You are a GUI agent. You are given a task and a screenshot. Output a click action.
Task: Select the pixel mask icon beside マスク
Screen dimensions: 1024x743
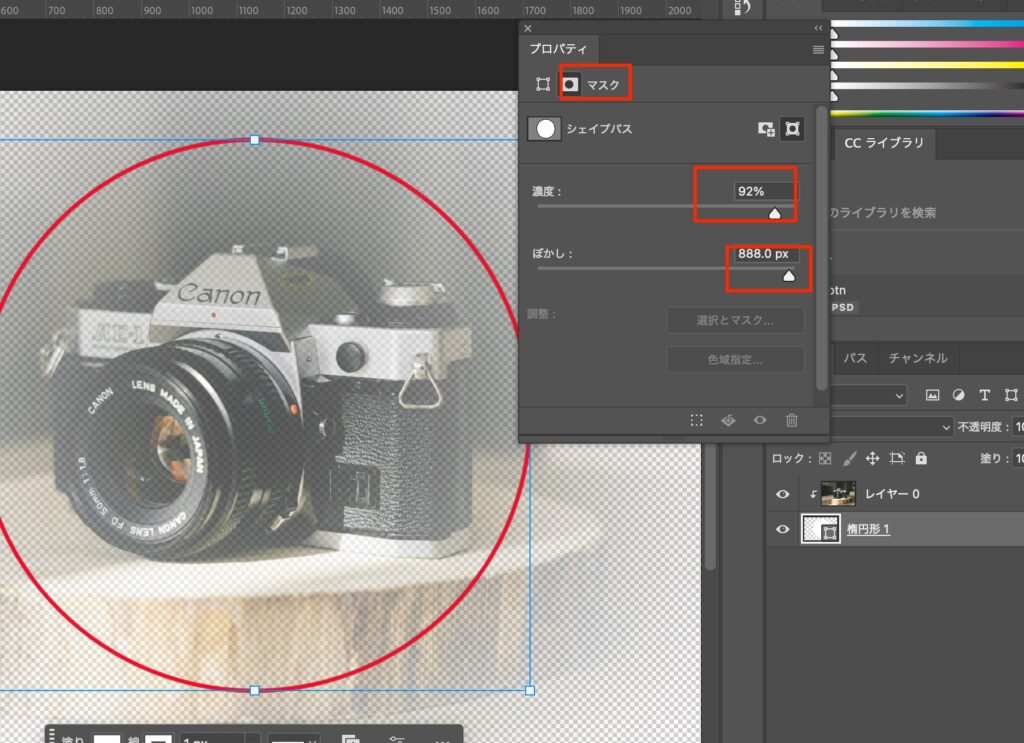570,85
